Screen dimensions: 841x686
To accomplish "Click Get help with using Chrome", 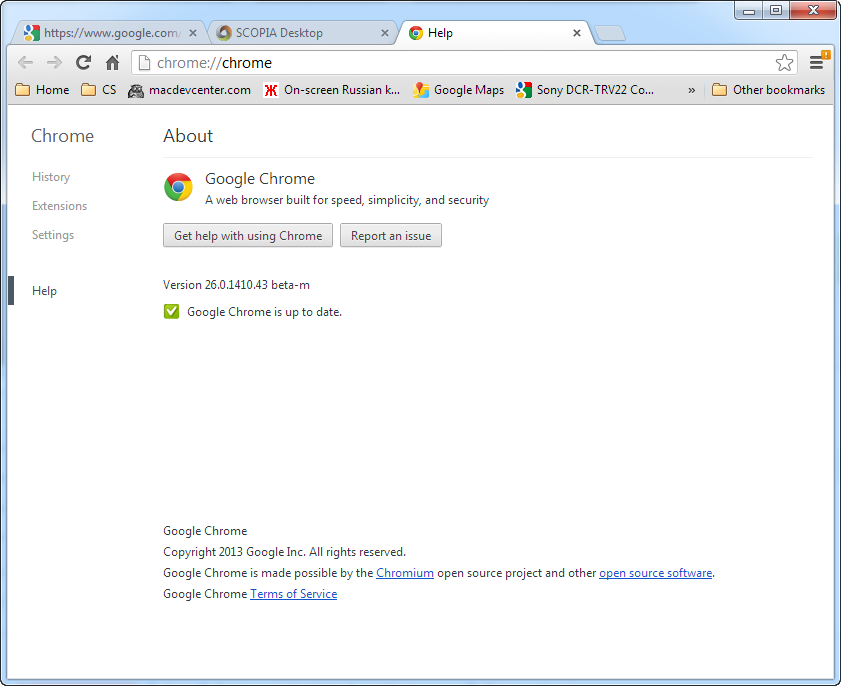I will [248, 235].
